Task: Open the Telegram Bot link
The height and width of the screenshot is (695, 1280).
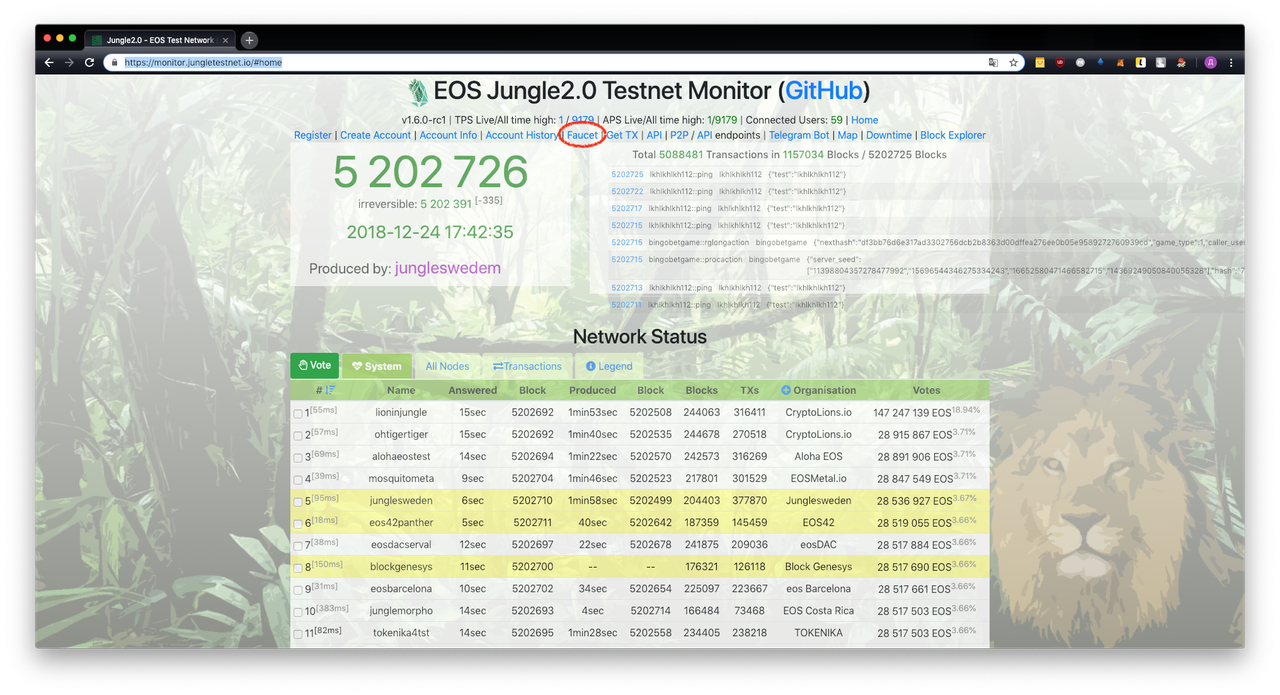Action: point(799,135)
